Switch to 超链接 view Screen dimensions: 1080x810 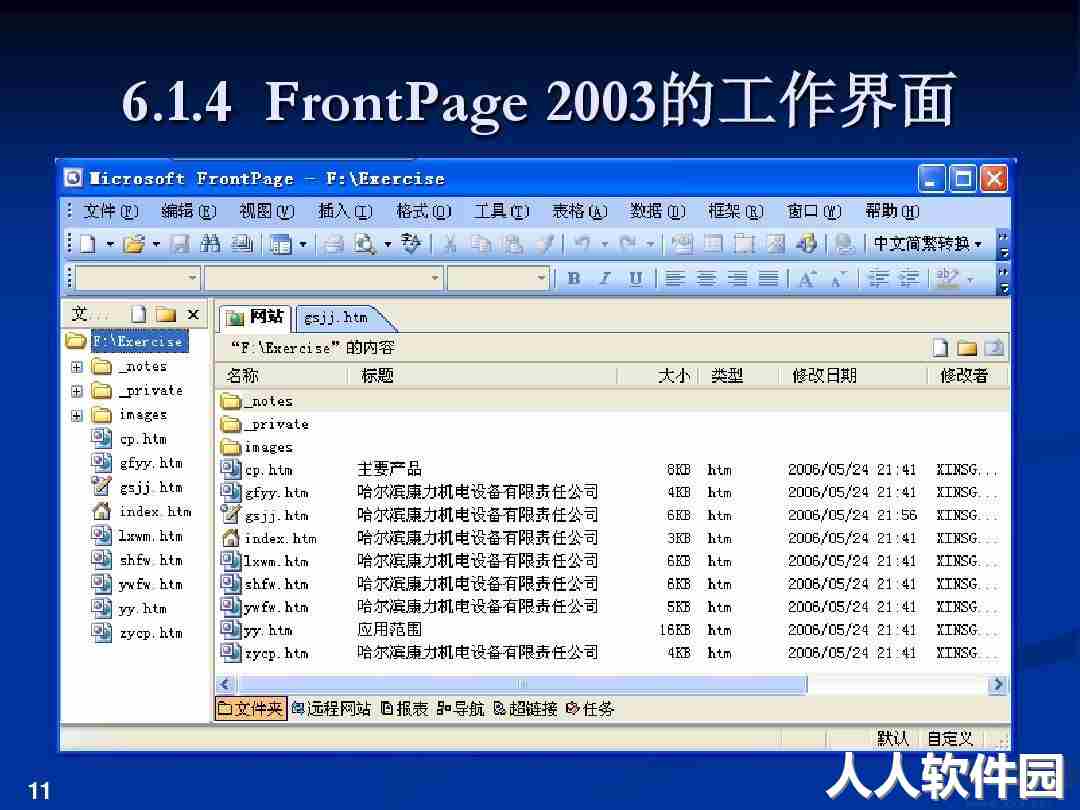(526, 708)
